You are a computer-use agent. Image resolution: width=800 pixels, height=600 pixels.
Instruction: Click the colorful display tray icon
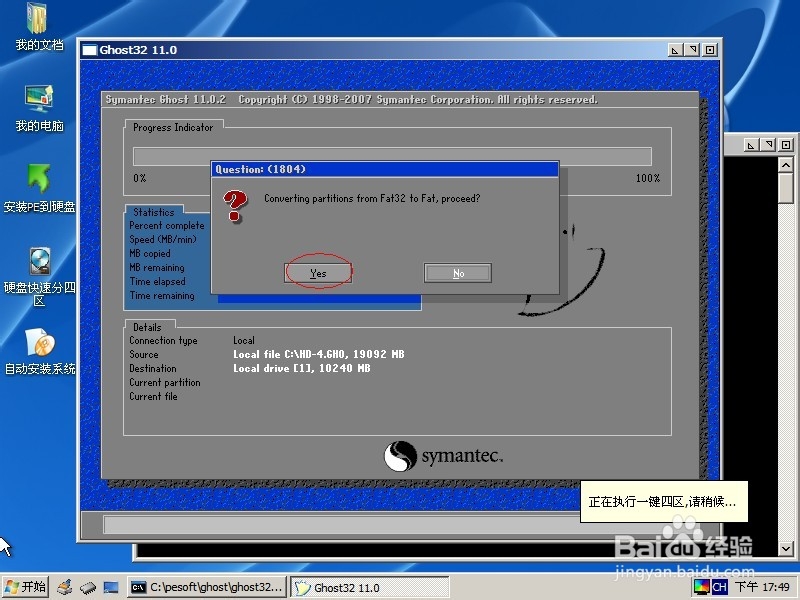point(702,587)
